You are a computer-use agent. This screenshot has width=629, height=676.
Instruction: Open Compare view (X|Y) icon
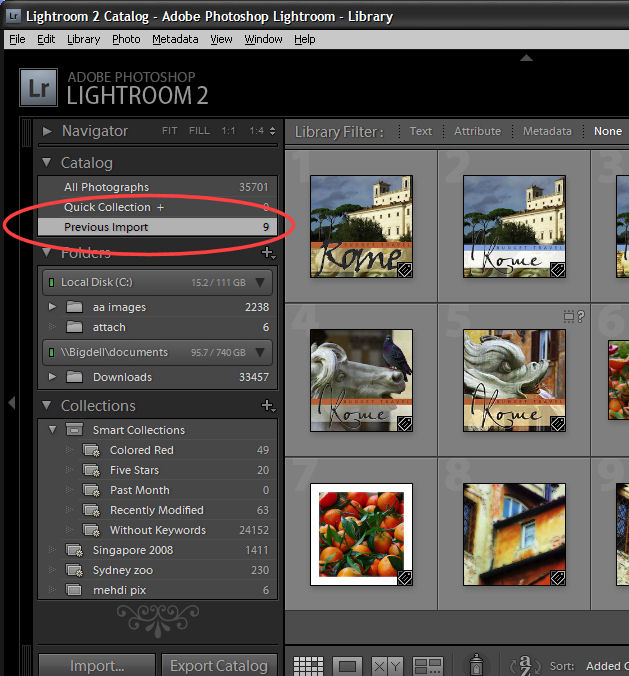tap(387, 666)
